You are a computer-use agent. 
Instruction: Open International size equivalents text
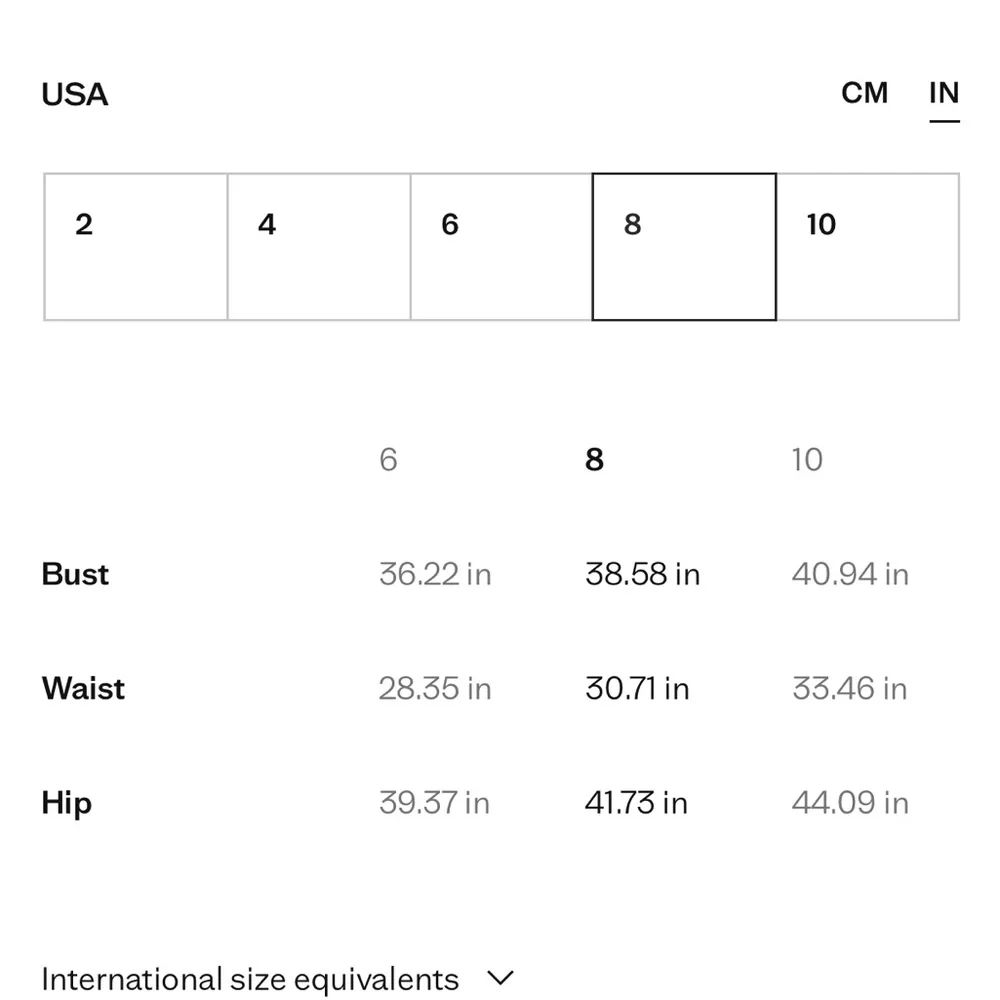[x=250, y=980]
